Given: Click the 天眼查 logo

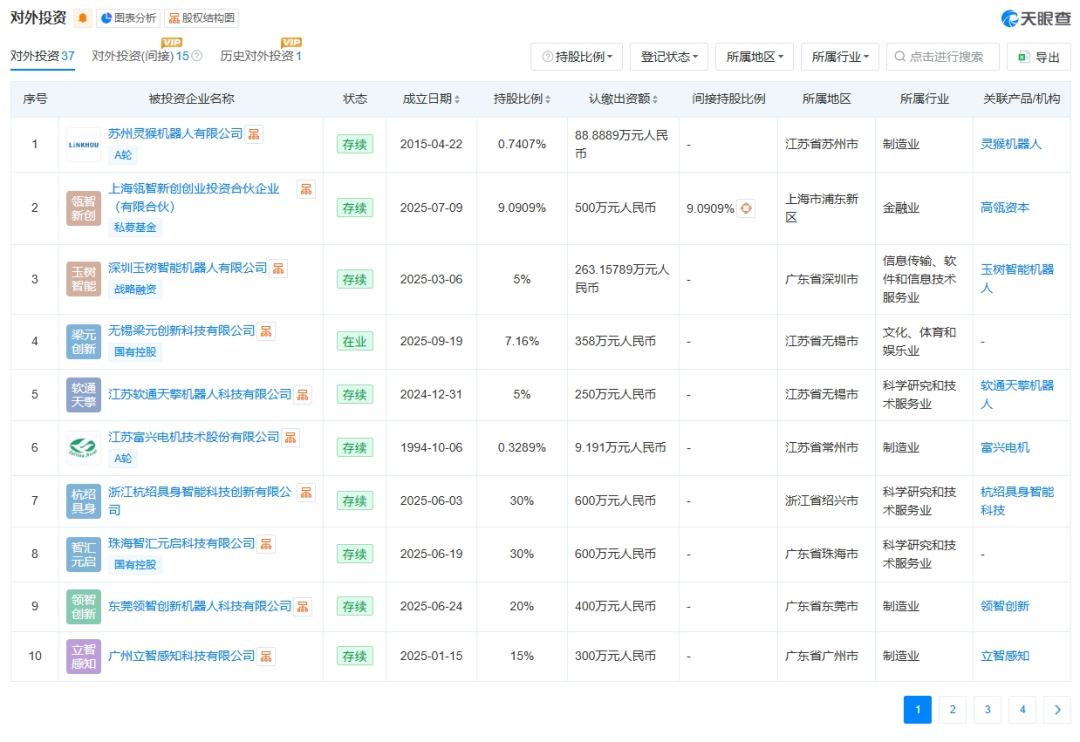Looking at the screenshot, I should pyautogui.click(x=1036, y=19).
